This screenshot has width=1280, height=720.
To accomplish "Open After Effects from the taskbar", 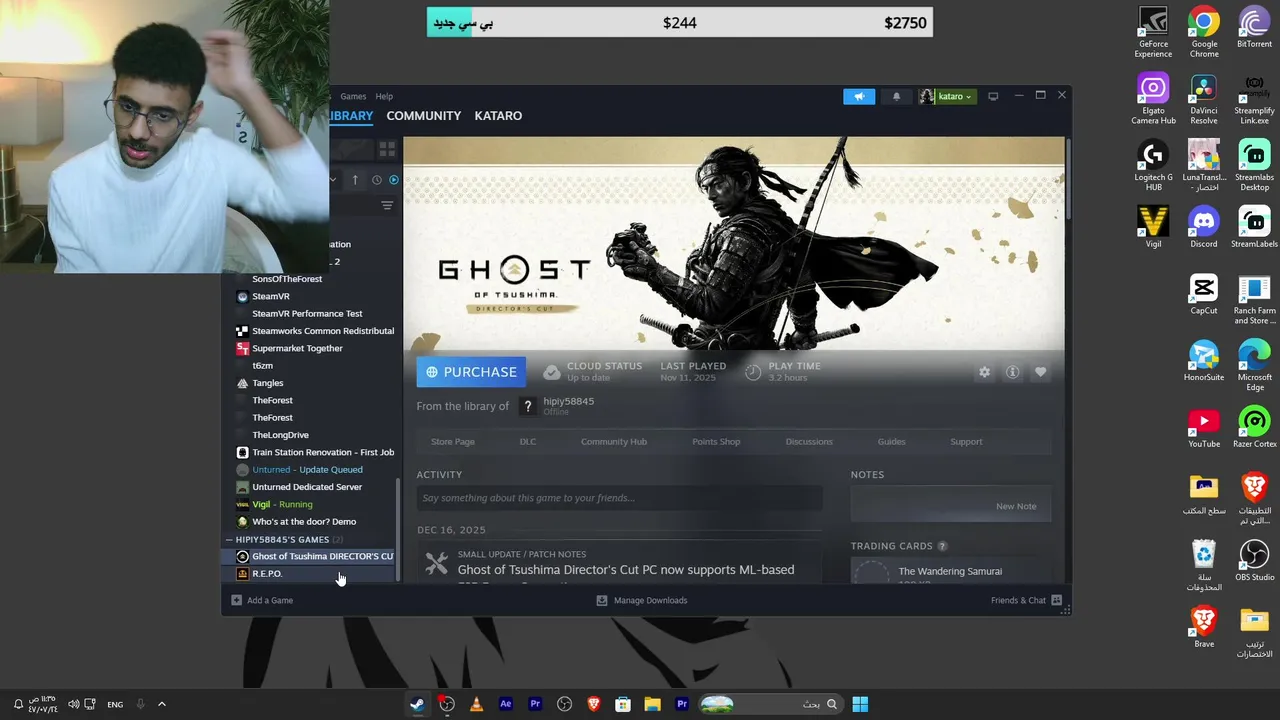I will (x=505, y=704).
